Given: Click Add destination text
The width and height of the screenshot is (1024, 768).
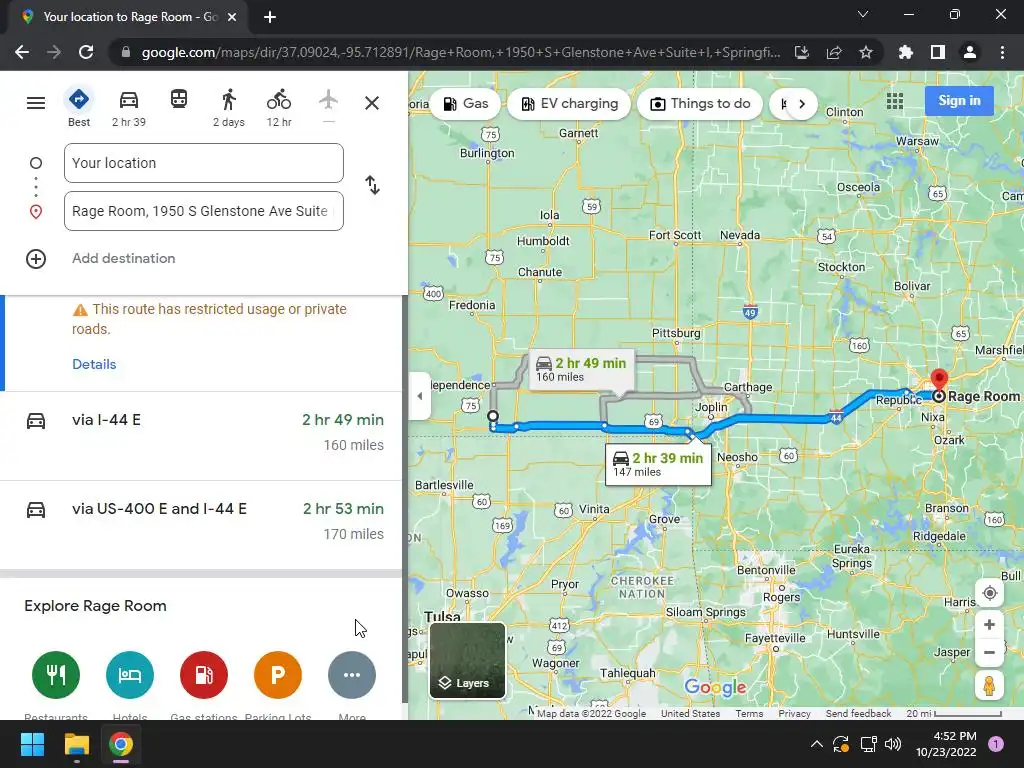Looking at the screenshot, I should 123,259.
